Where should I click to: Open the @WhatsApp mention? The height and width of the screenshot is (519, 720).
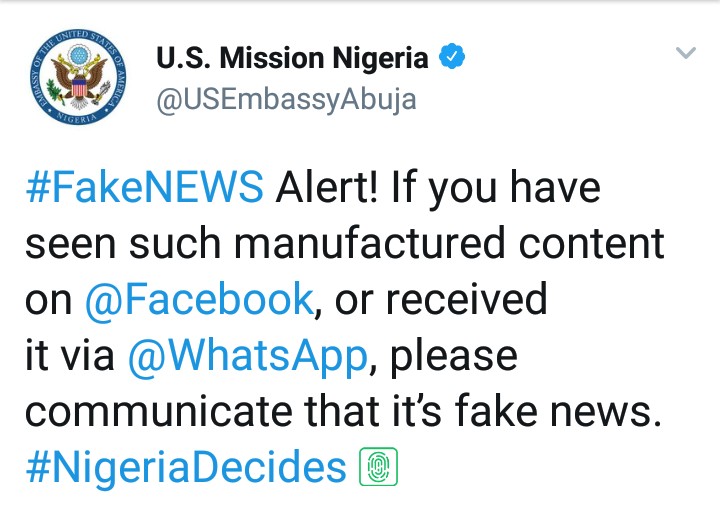tap(247, 355)
